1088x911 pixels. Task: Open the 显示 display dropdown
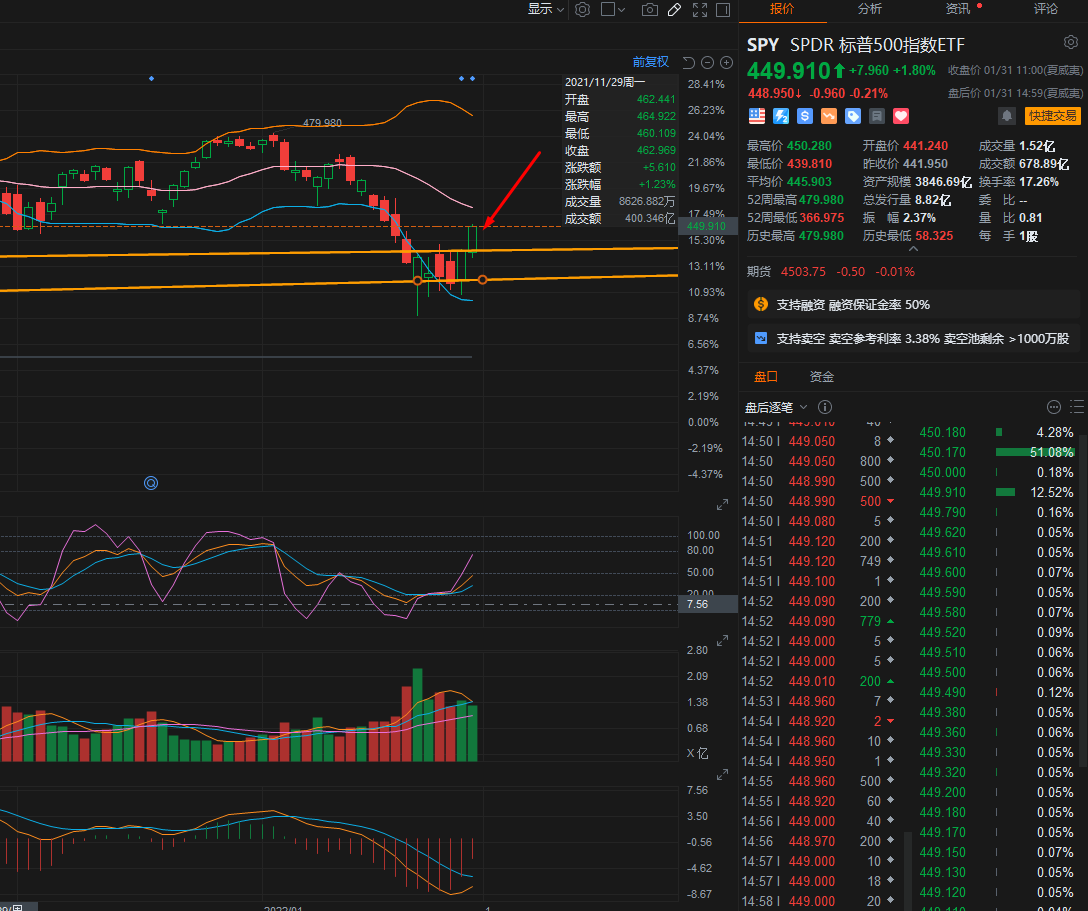point(545,9)
